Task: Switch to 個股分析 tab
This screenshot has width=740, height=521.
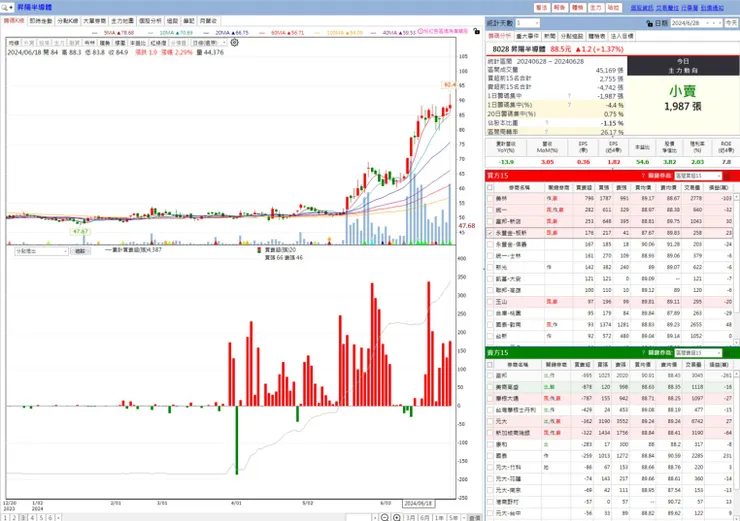Action: (150, 21)
